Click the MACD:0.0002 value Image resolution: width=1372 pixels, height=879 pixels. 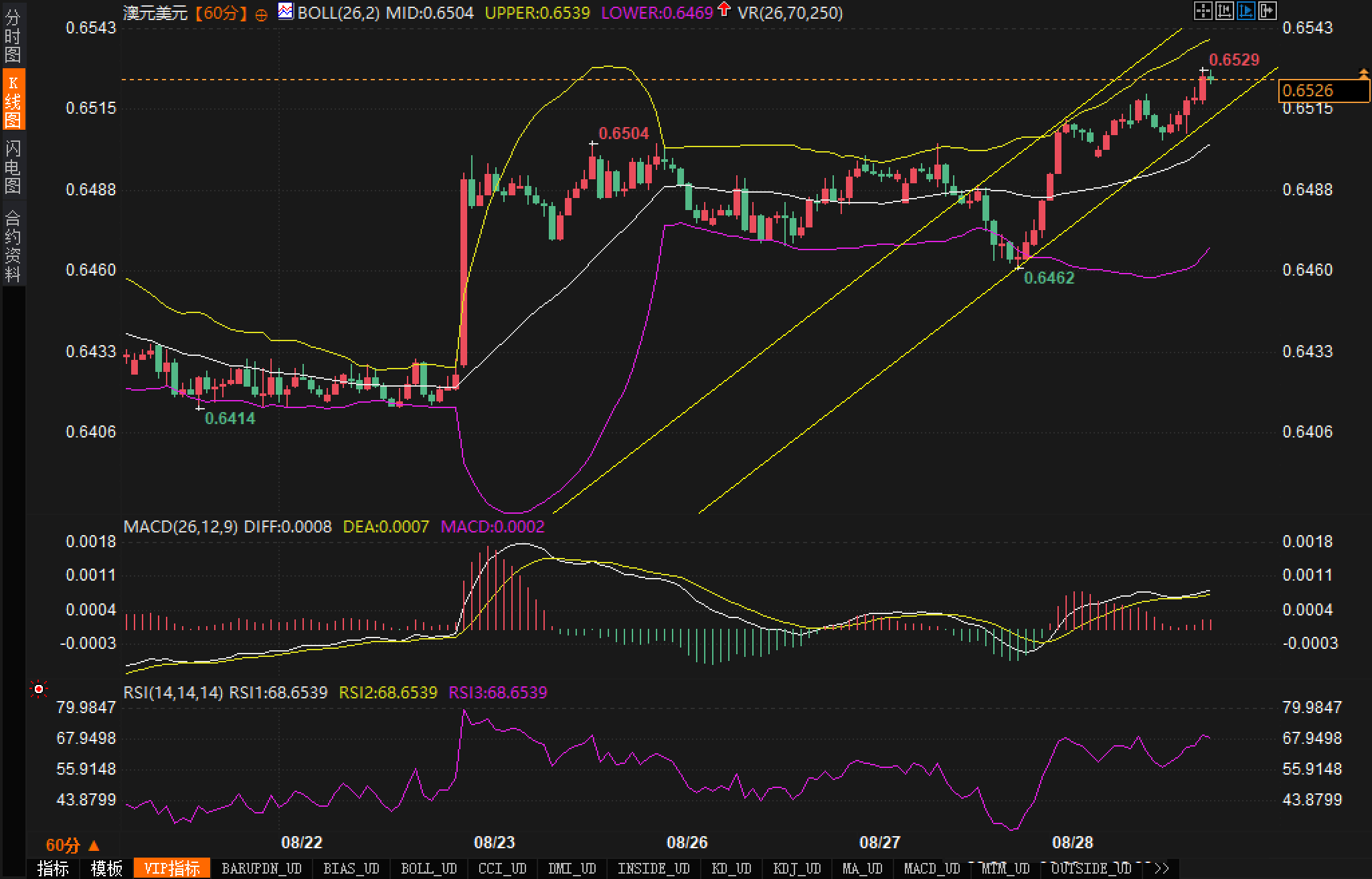point(493,526)
